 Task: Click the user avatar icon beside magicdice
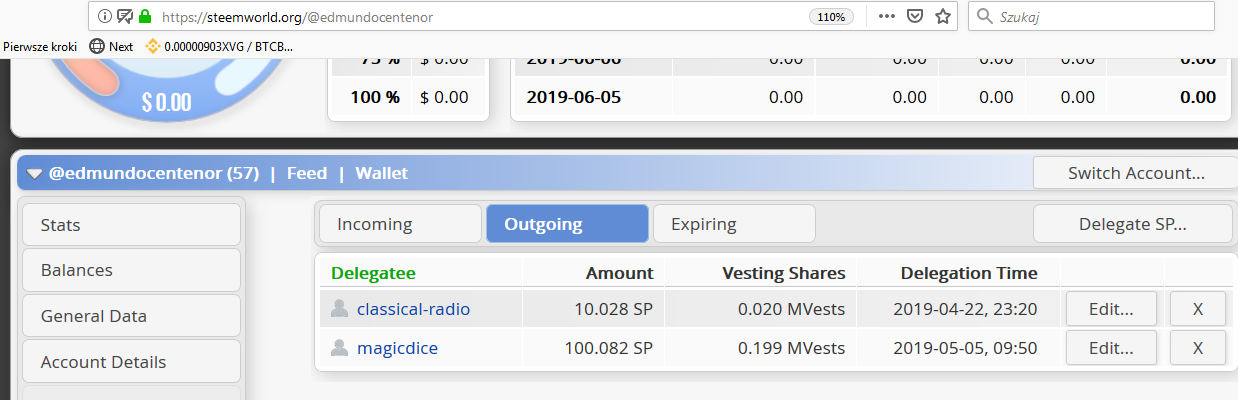[339, 348]
